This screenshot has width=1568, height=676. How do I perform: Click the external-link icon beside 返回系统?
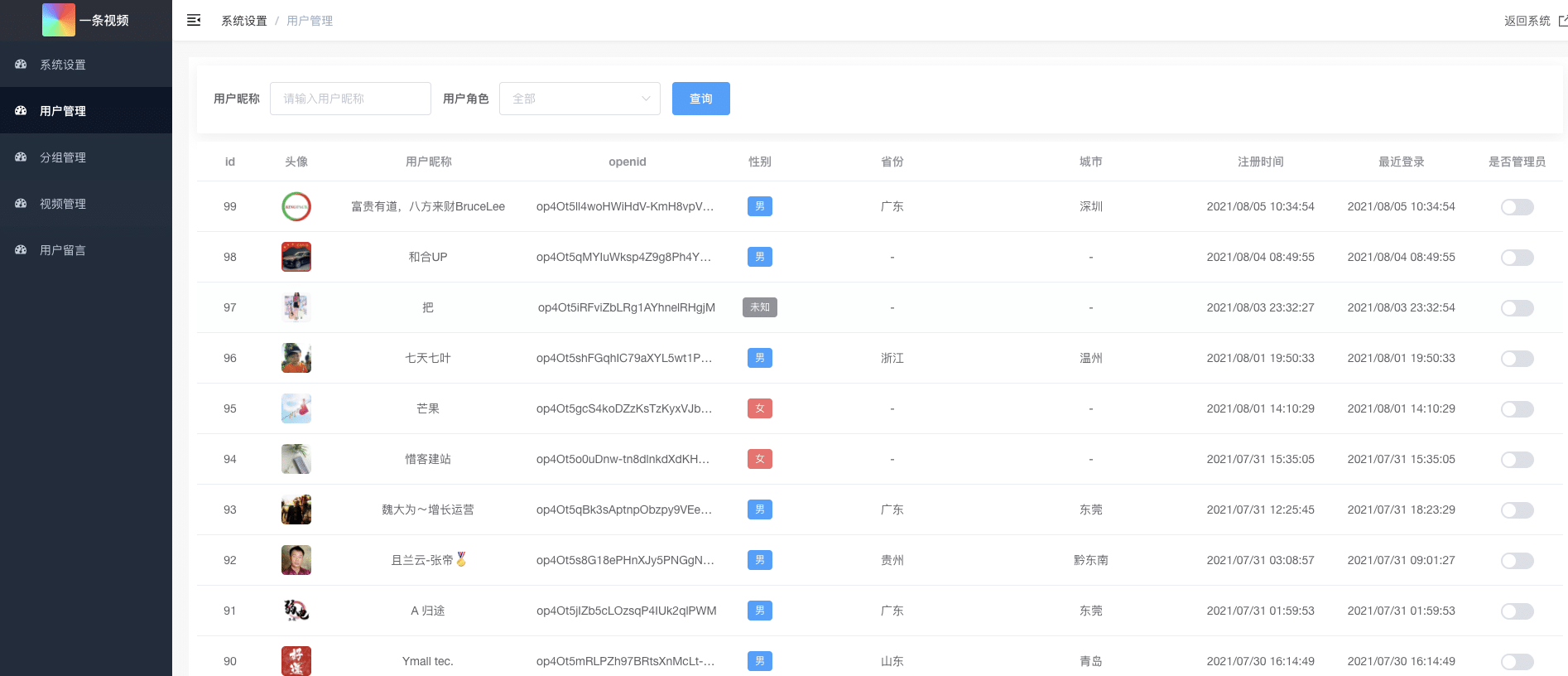(1563, 21)
